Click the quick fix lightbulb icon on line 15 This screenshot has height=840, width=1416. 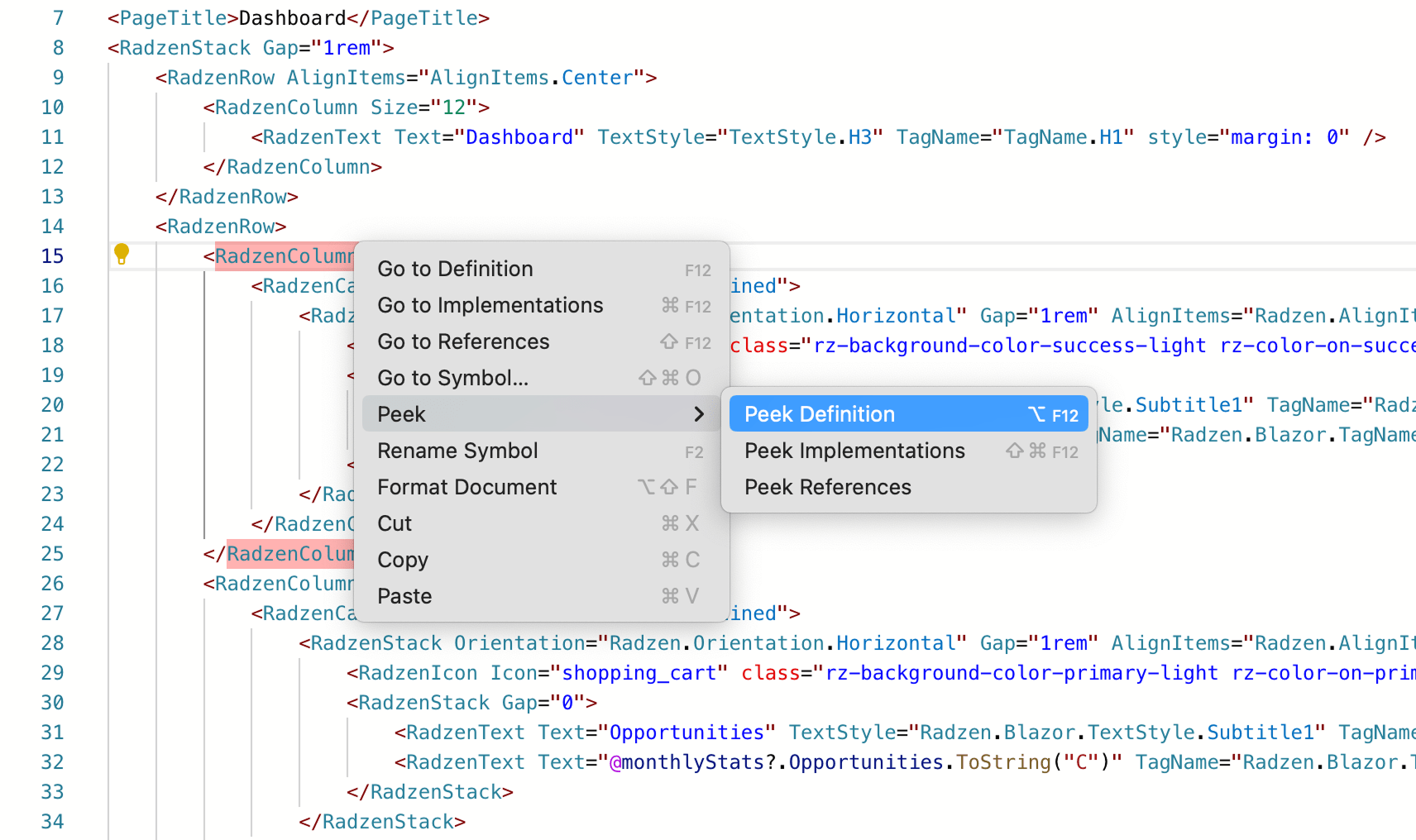(122, 255)
